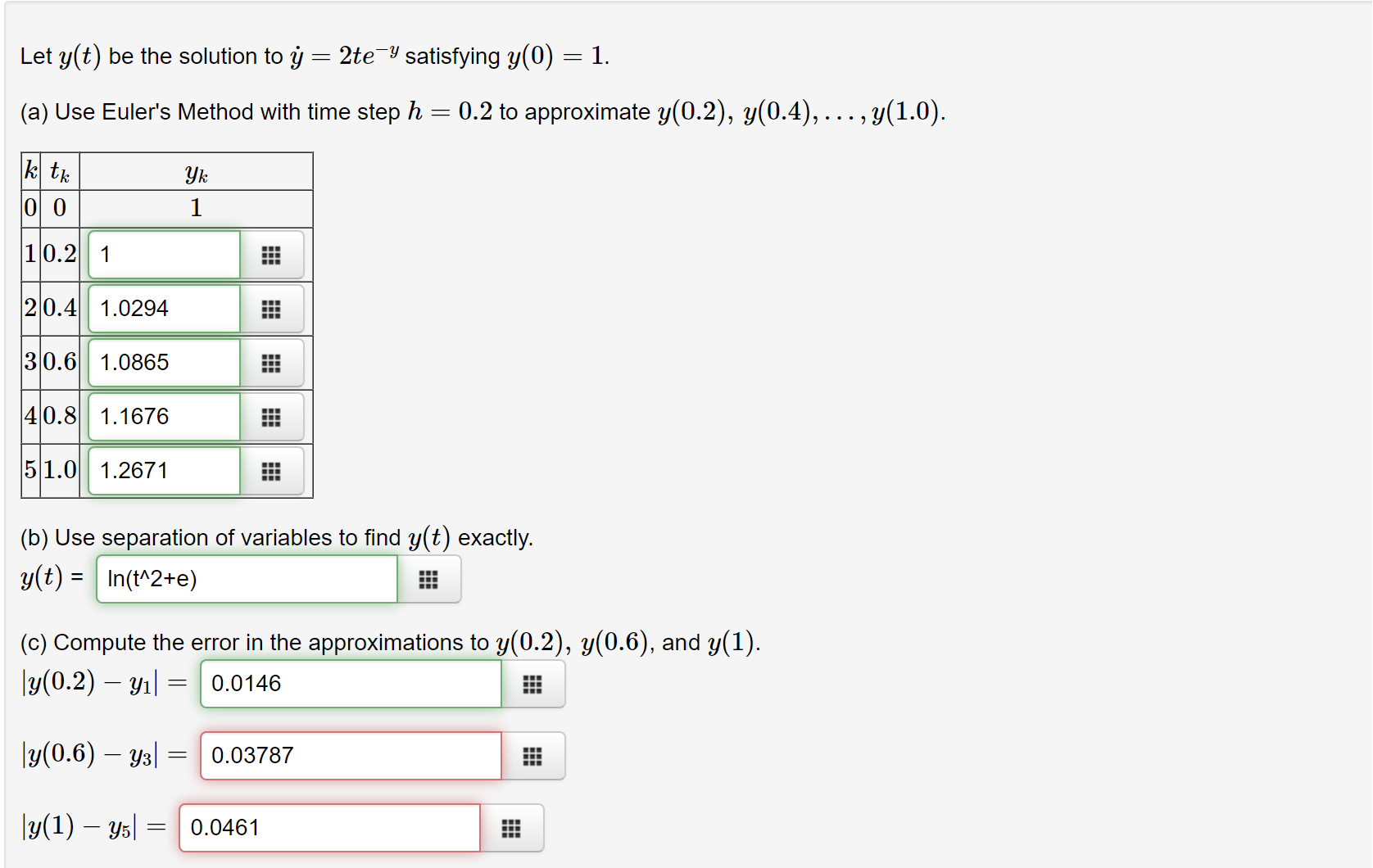Open the equation editor next to 1.0865
This screenshot has height=868, width=1373.
(x=271, y=363)
